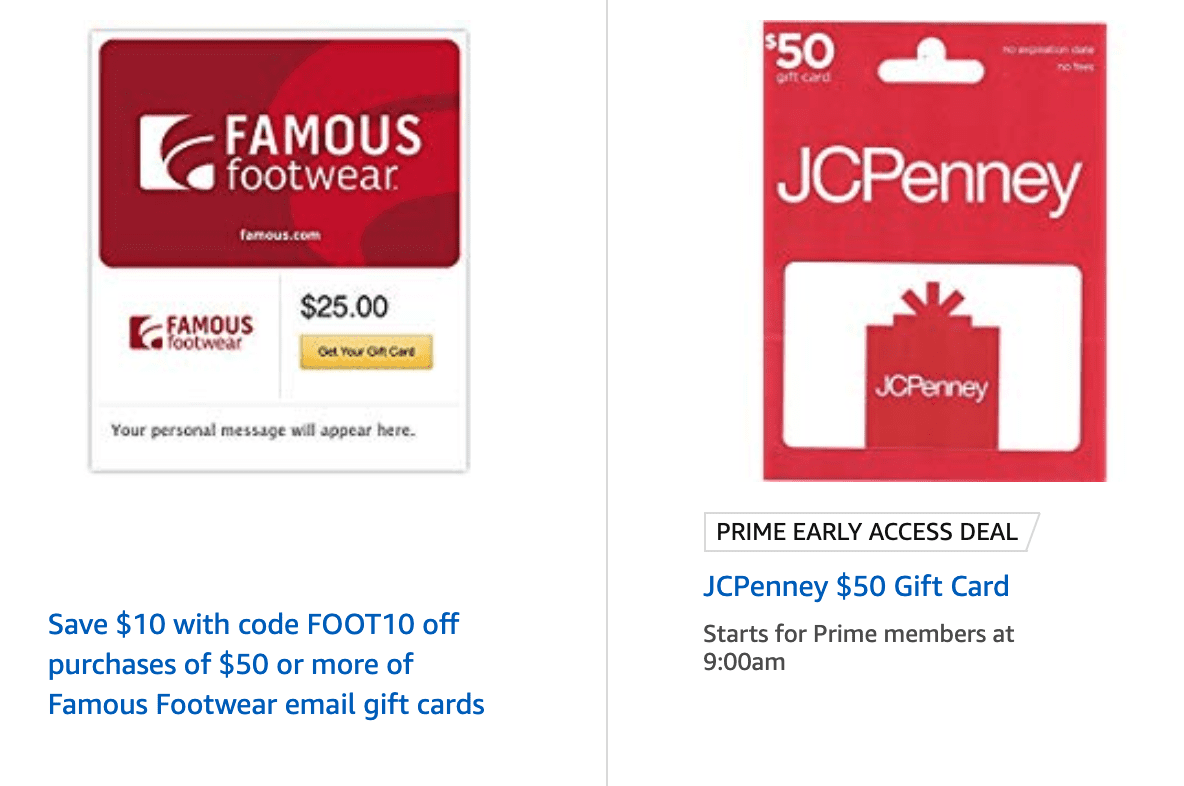1184x786 pixels.
Task: Click the Save $10 with code FOOT10 link
Action: [x=253, y=664]
